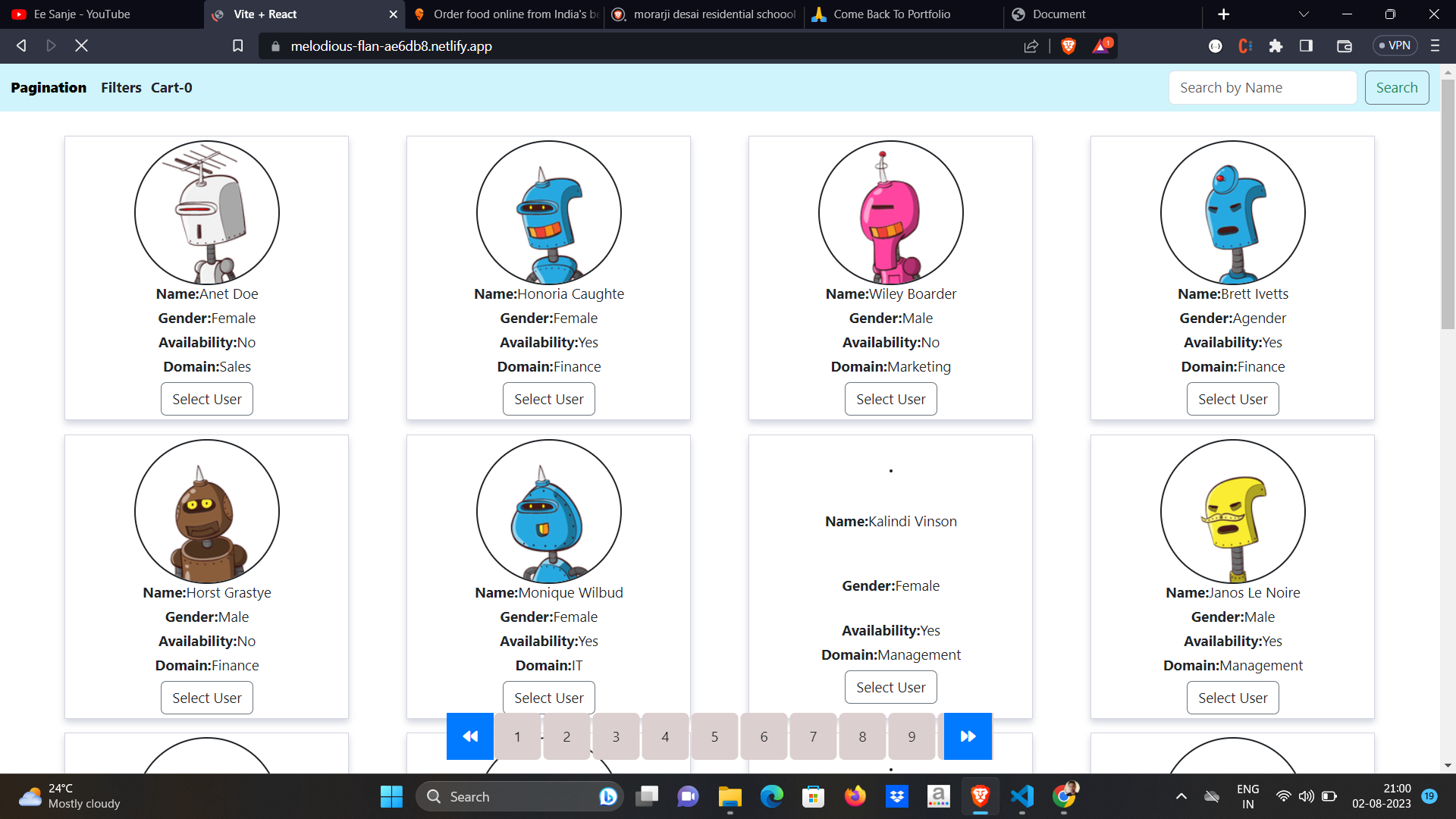
Task: Toggle the VPN button in the toolbar
Action: (x=1394, y=45)
